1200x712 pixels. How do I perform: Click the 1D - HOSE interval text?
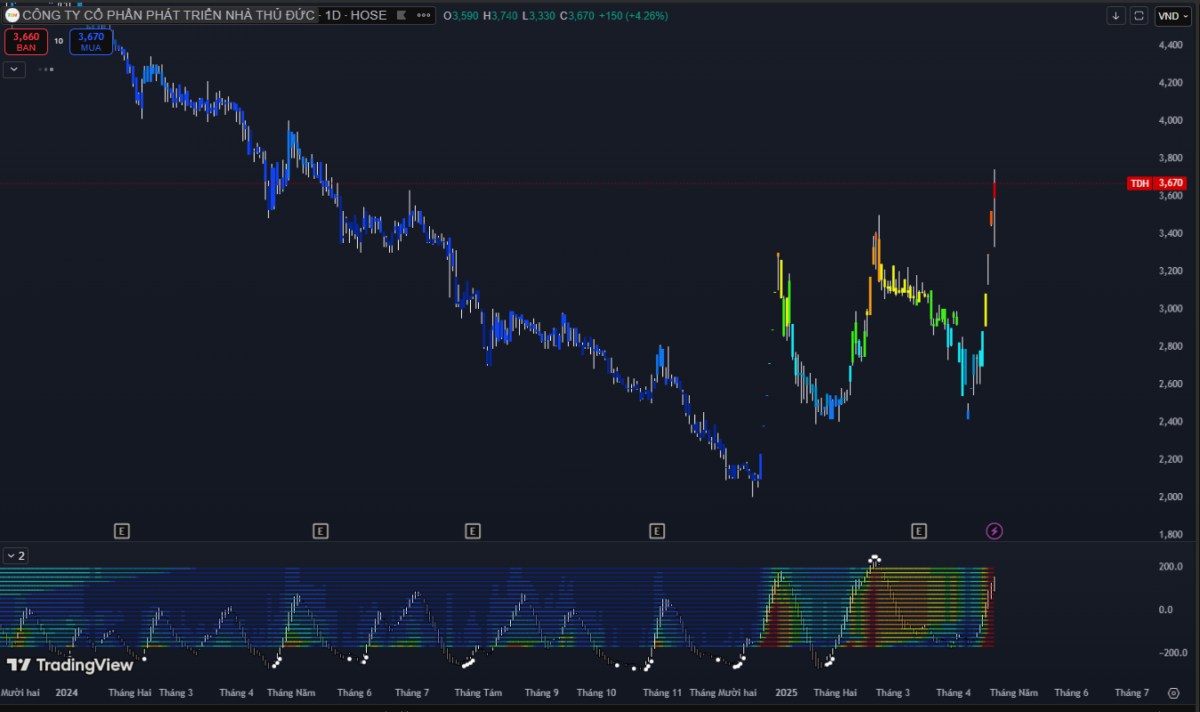pos(355,16)
